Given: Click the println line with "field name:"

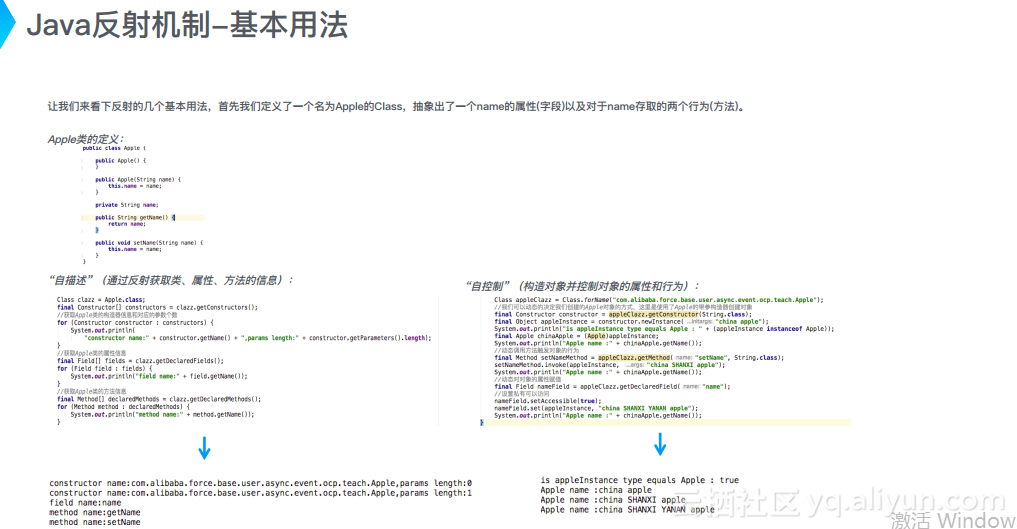Looking at the screenshot, I should tap(159, 376).
